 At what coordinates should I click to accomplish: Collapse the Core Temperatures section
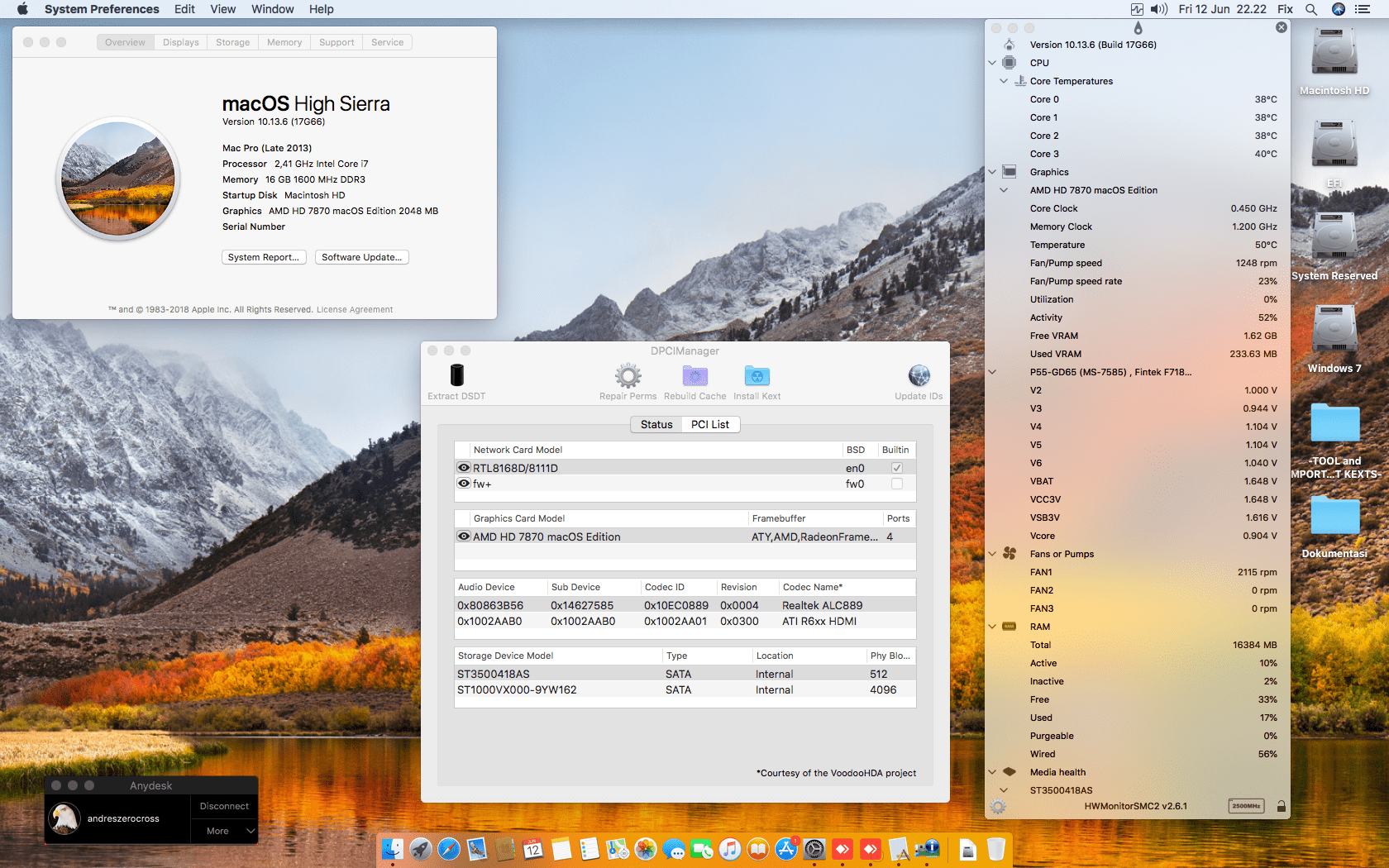point(1003,81)
